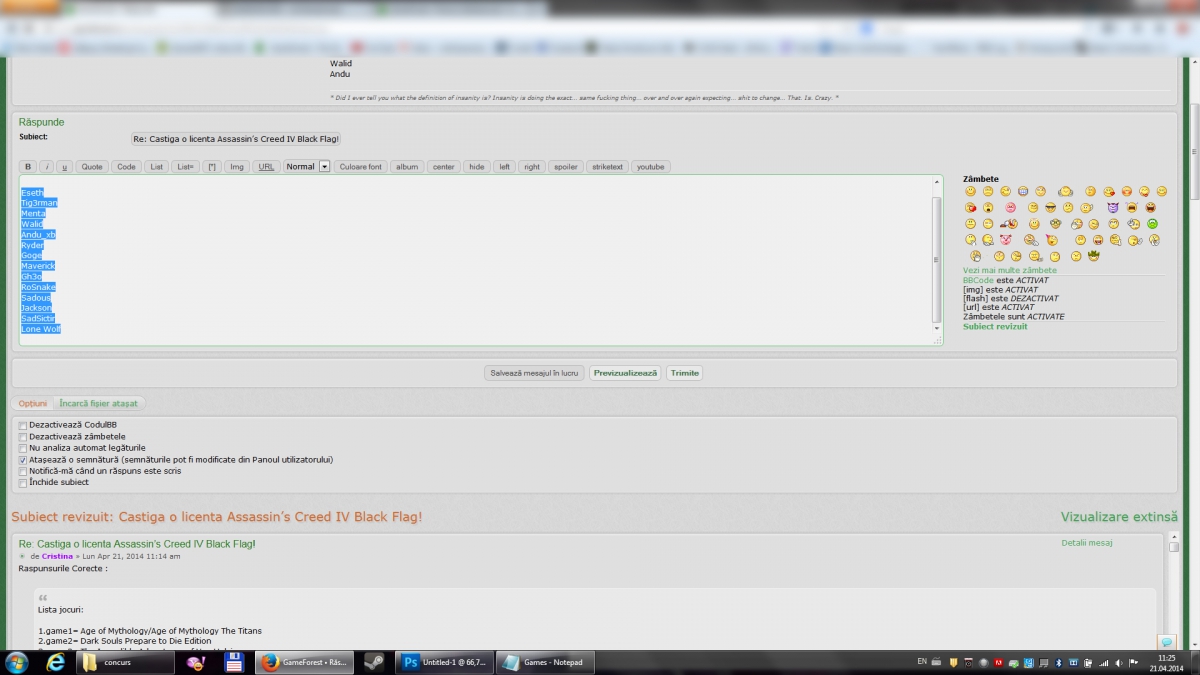Check Nu analiza automat legăturile
The image size is (1200, 675).
coord(23,448)
